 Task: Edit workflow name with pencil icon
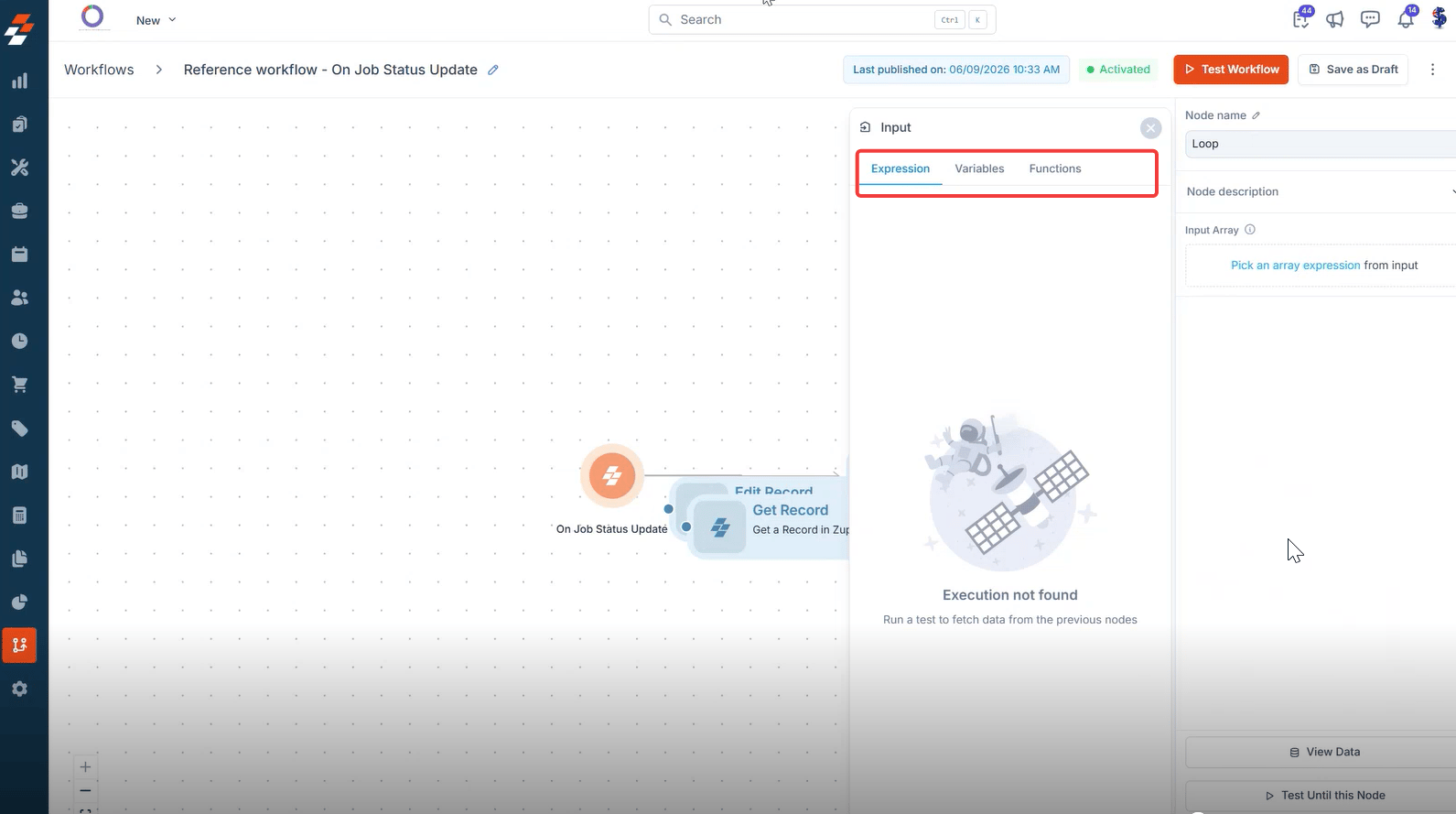click(x=493, y=70)
